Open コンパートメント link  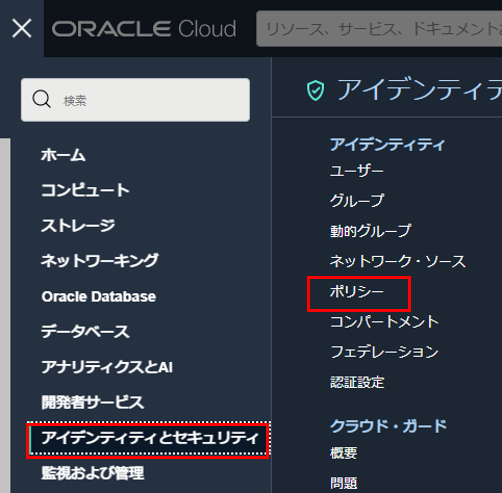384,322
